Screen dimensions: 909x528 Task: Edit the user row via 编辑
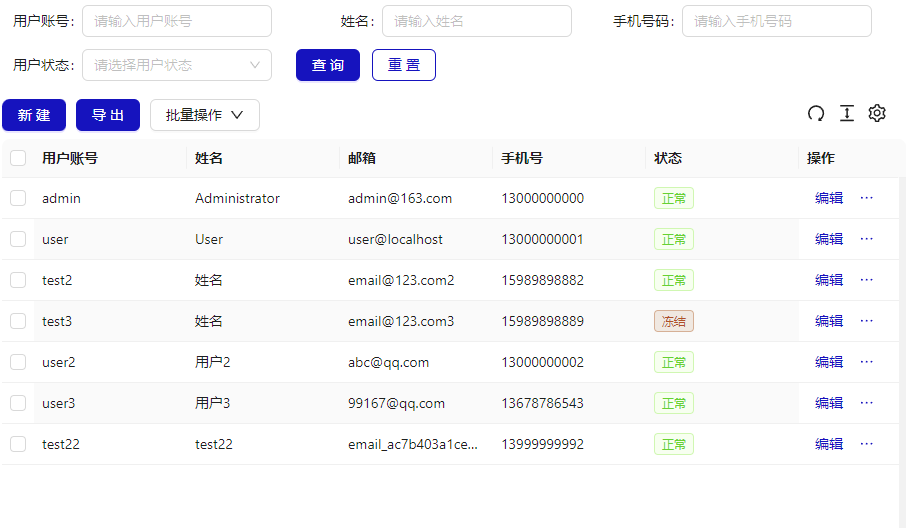tap(829, 239)
